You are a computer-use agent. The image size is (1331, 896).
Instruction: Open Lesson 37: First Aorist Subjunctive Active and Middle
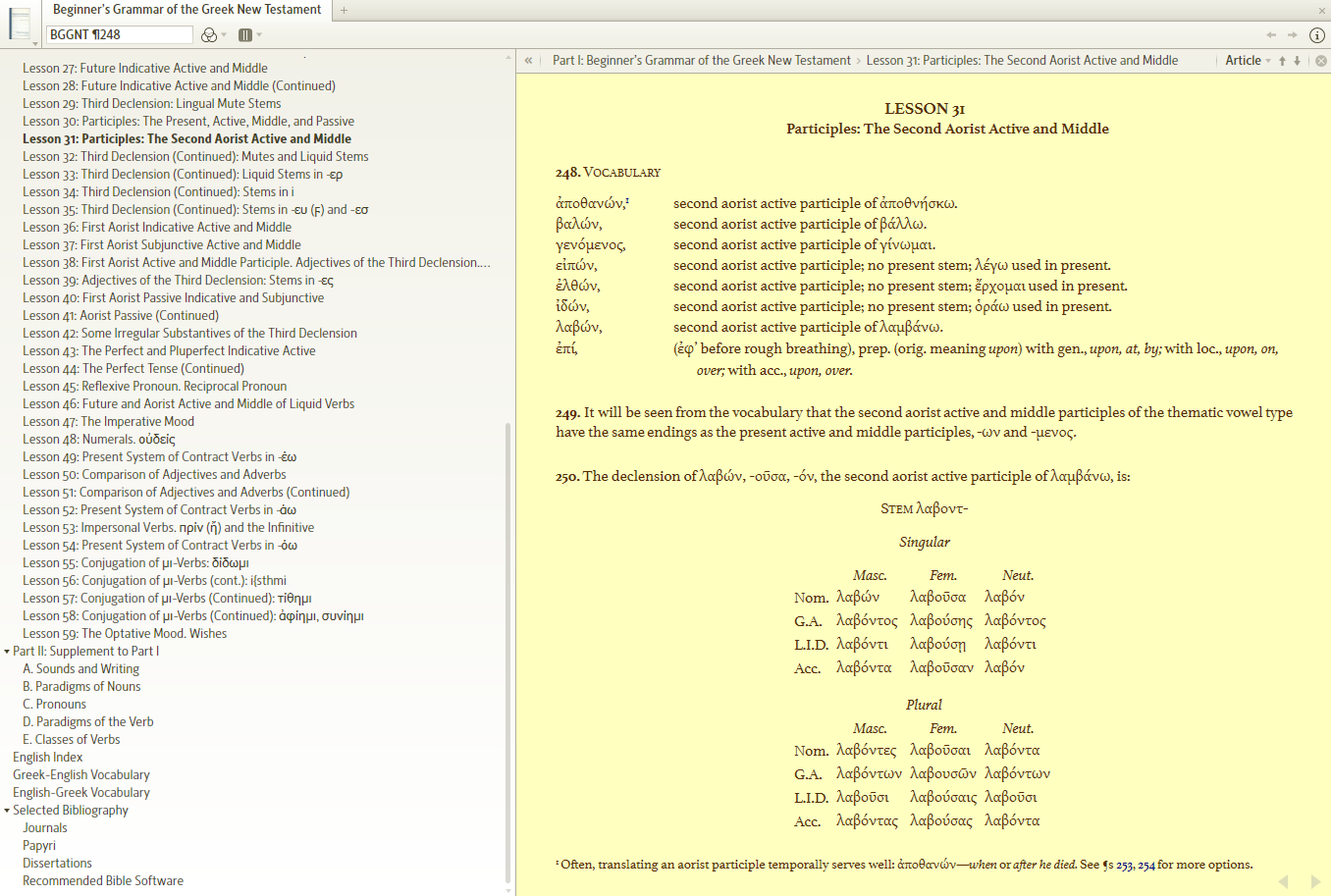click(162, 245)
